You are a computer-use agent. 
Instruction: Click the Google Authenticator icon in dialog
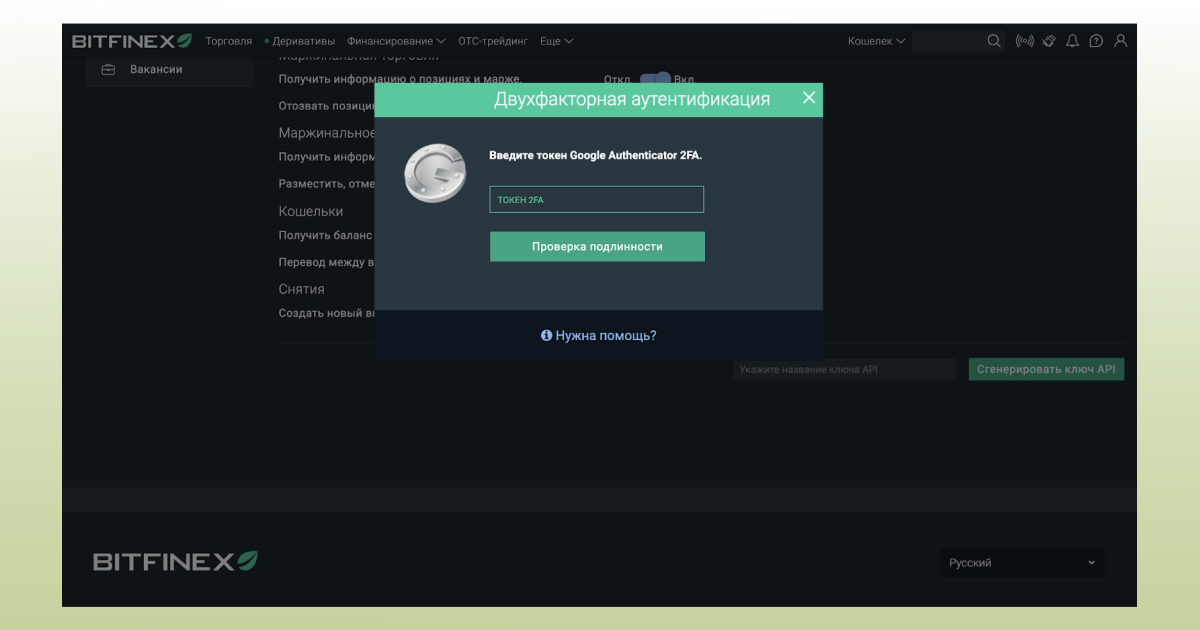click(434, 172)
